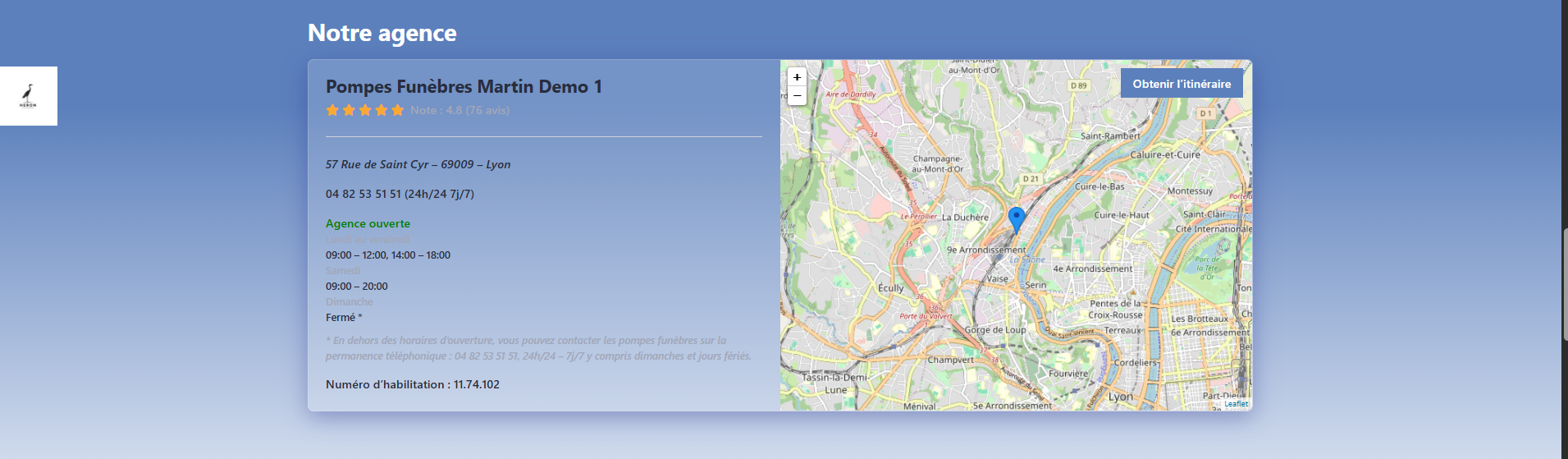Screen dimensions: 1568x459
Task: Click Fourvière area on the map
Action: (1067, 374)
